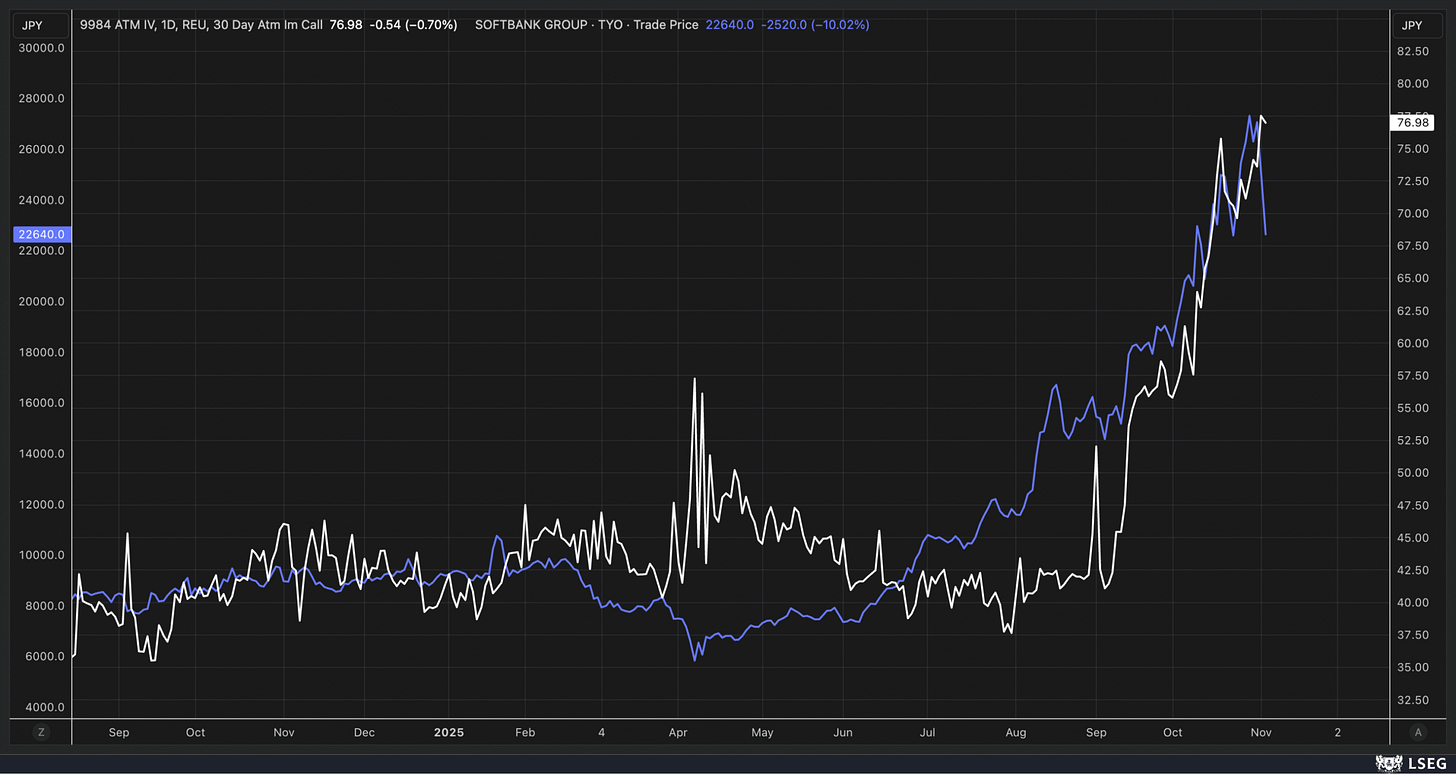Click the -2520.0 (-10.02%) change value

815,24
